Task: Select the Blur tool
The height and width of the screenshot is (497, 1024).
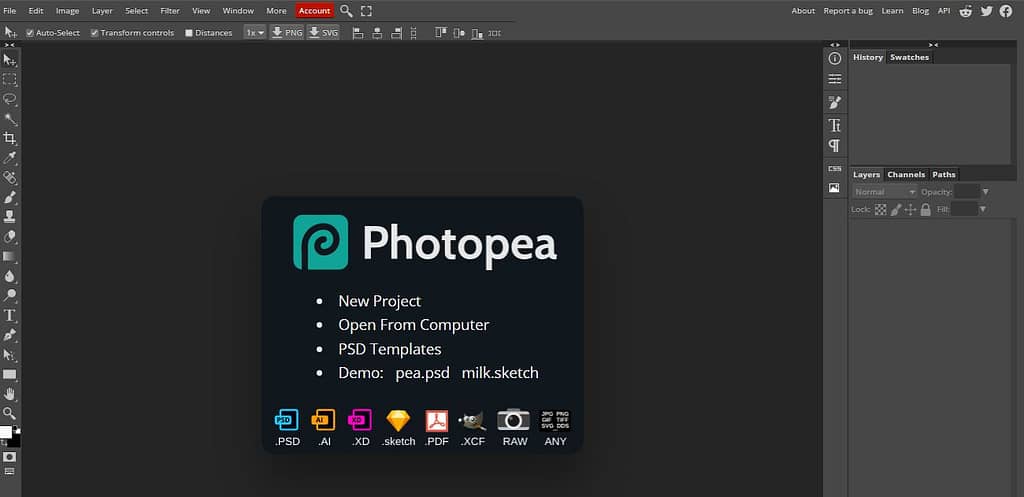Action: coord(10,276)
